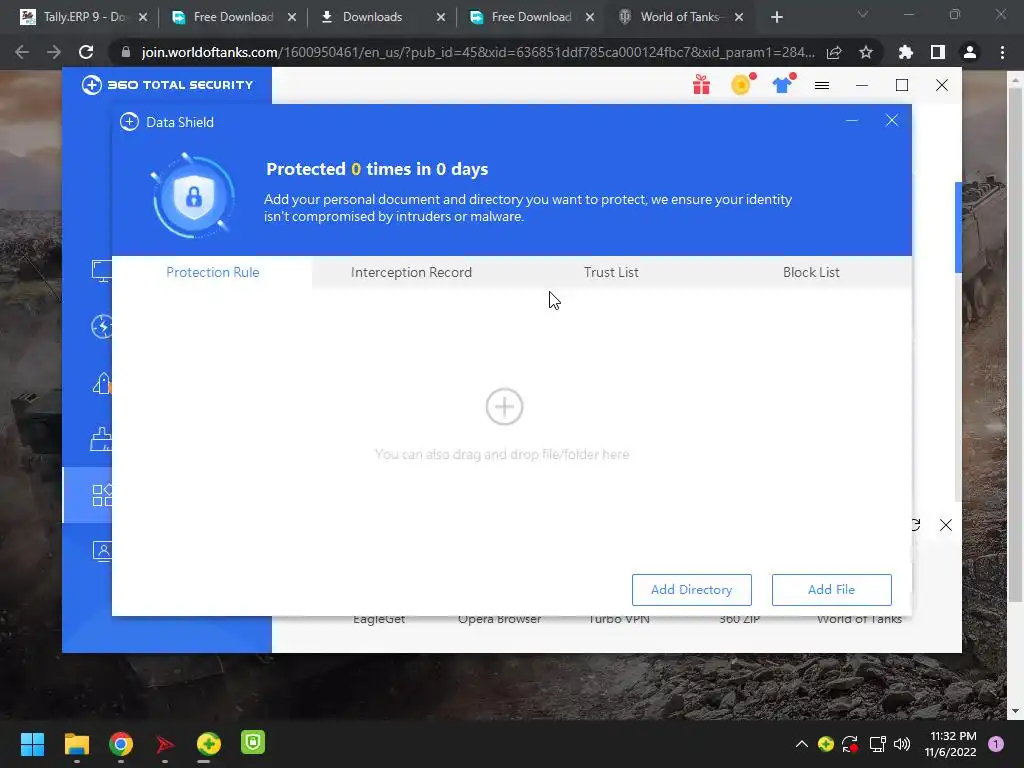Open the blue t-shirt theme icon

point(782,85)
